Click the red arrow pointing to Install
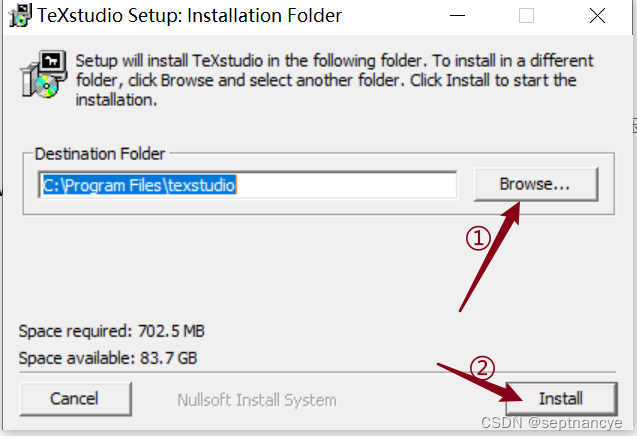 pos(479,382)
